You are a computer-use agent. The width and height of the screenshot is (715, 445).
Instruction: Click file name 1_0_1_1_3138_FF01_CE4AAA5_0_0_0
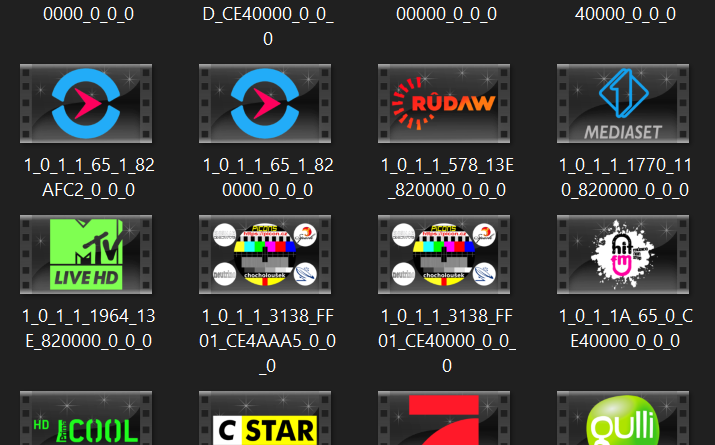click(268, 341)
